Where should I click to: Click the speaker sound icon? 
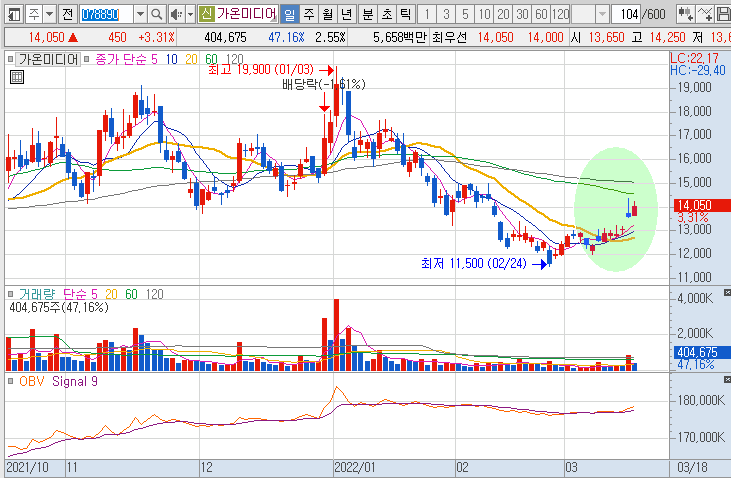click(x=176, y=14)
